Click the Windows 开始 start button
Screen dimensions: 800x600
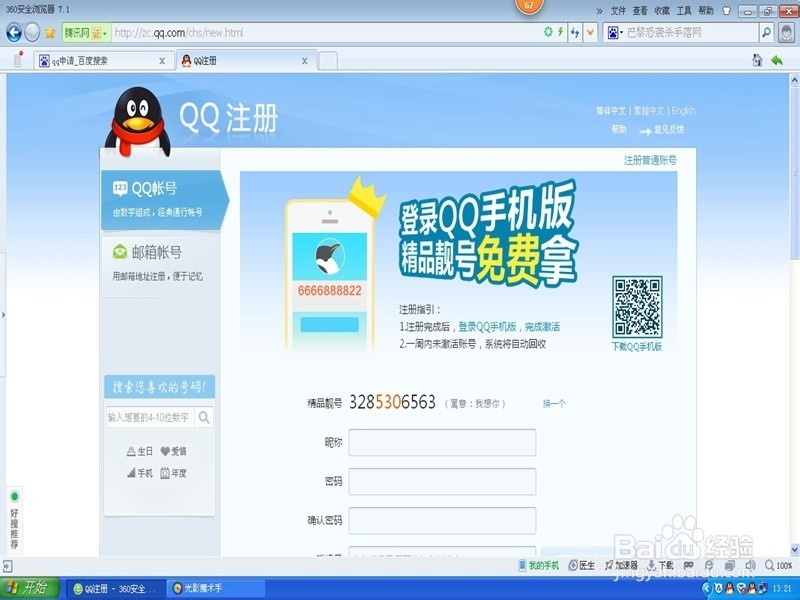[29, 588]
